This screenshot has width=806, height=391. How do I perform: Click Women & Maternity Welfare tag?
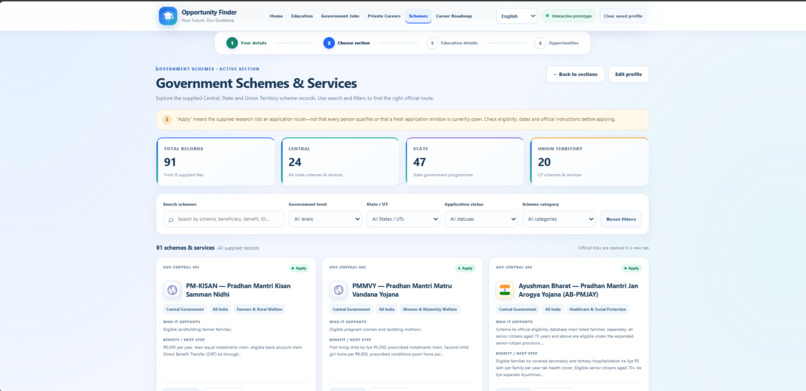point(430,309)
